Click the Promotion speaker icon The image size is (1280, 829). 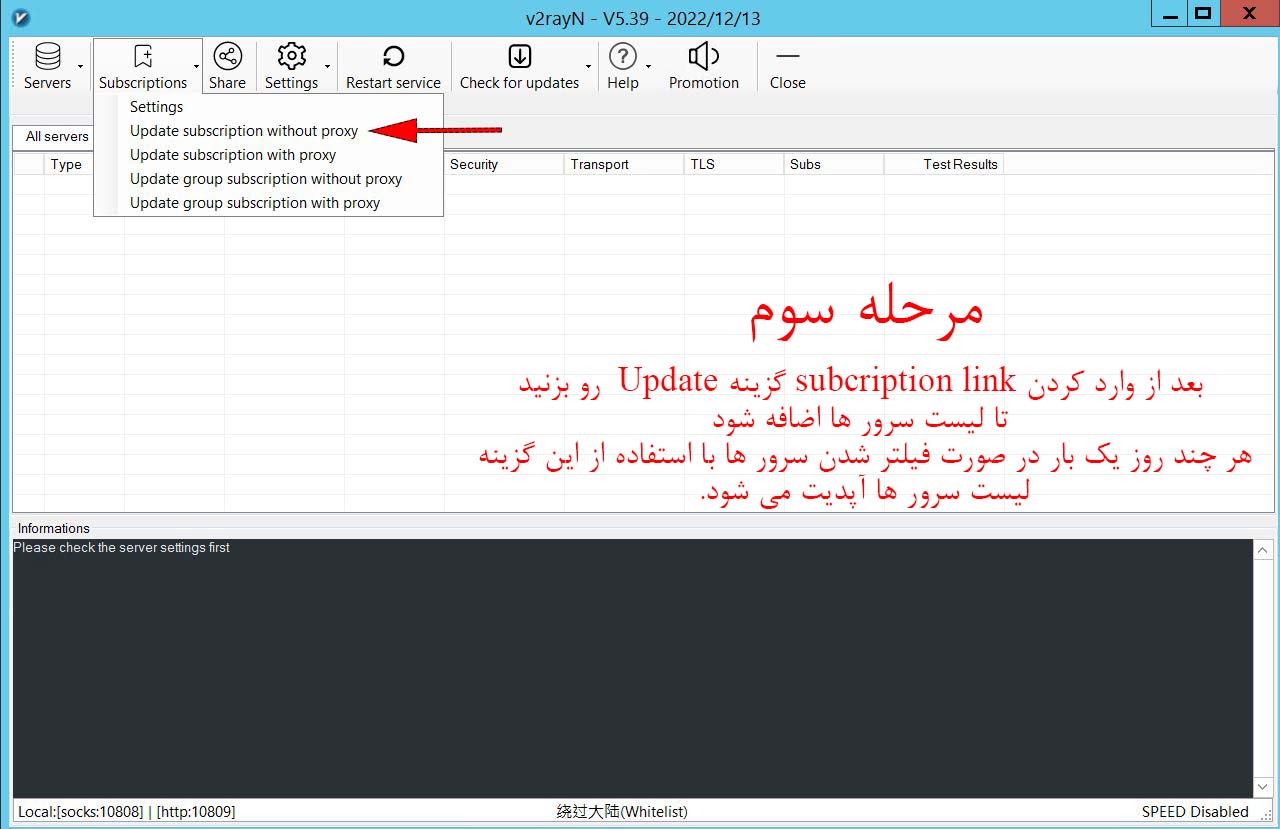tap(704, 56)
